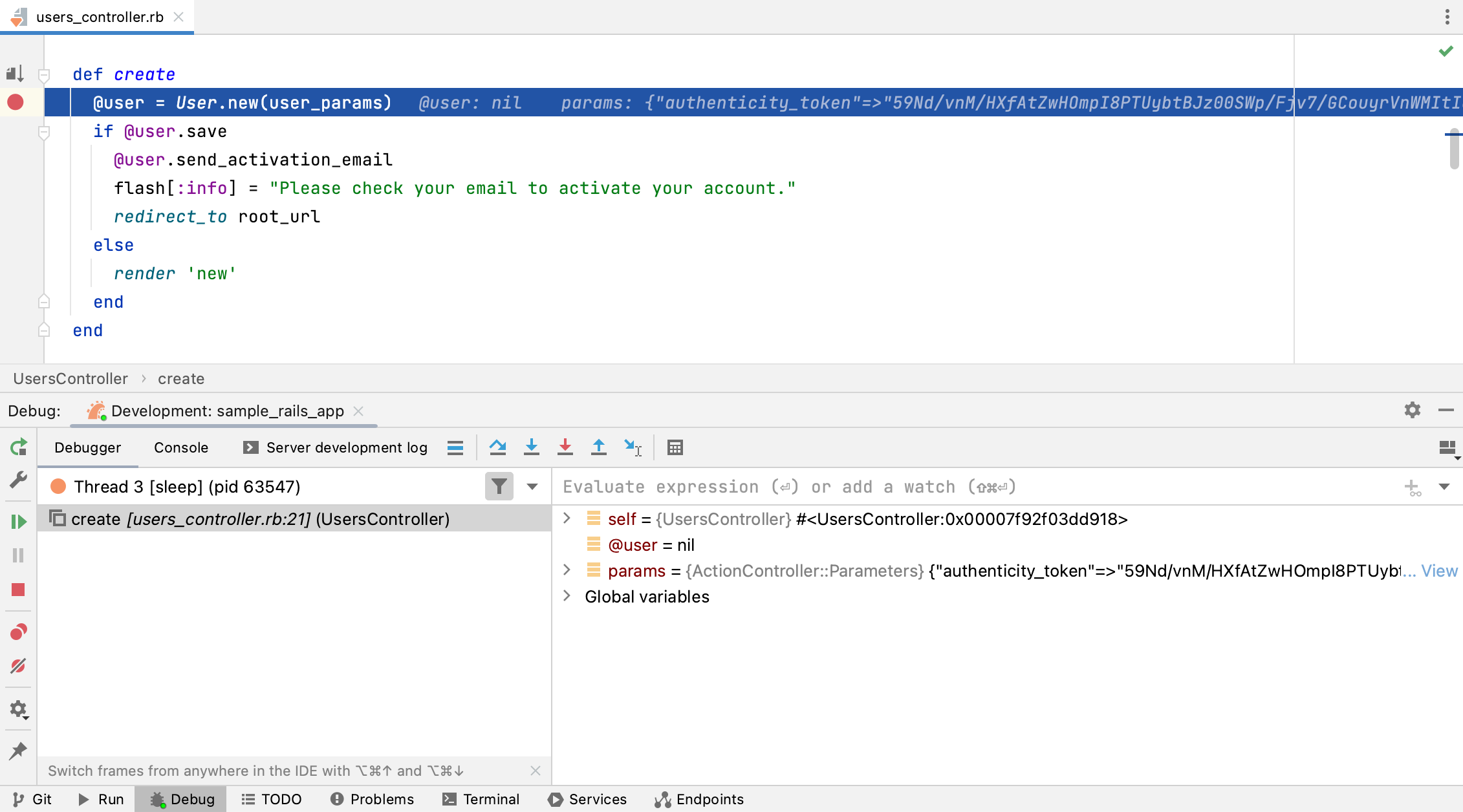This screenshot has width=1463, height=812.
Task: Click the resume program icon
Action: 18,519
